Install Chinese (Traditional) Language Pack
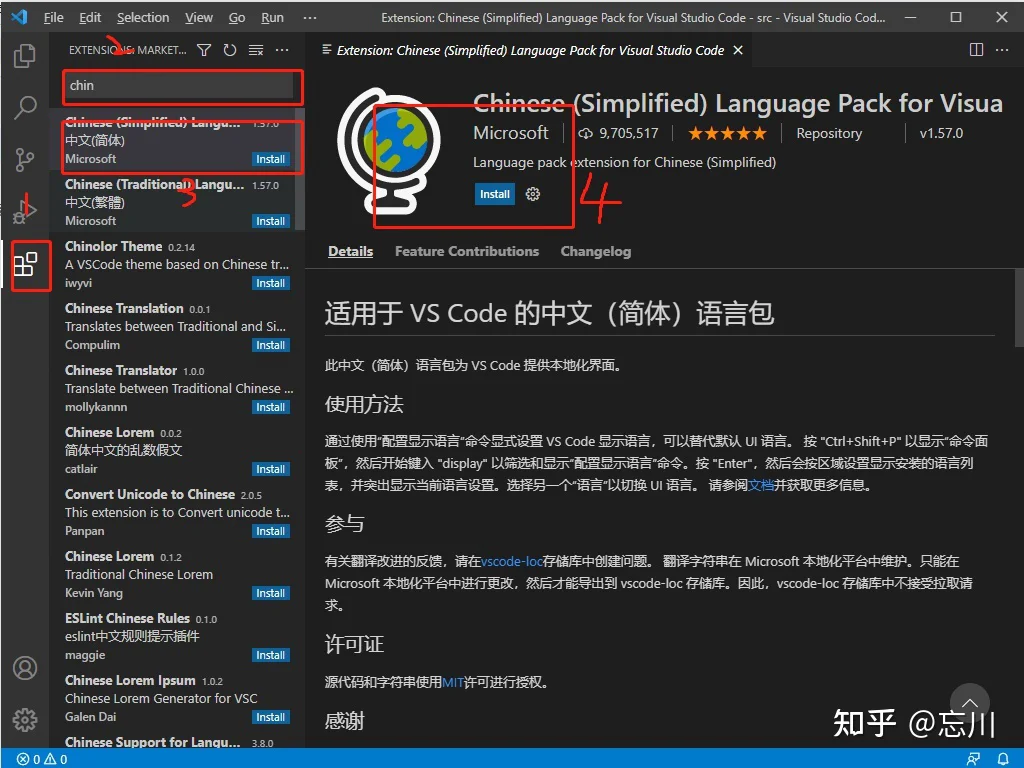This screenshot has width=1024, height=768. click(270, 221)
